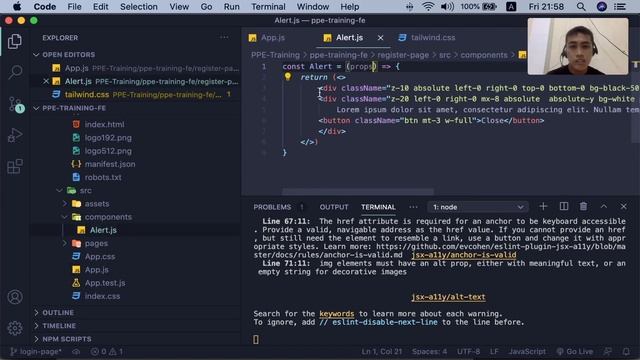Switch to the Problems panel tab

[272, 207]
